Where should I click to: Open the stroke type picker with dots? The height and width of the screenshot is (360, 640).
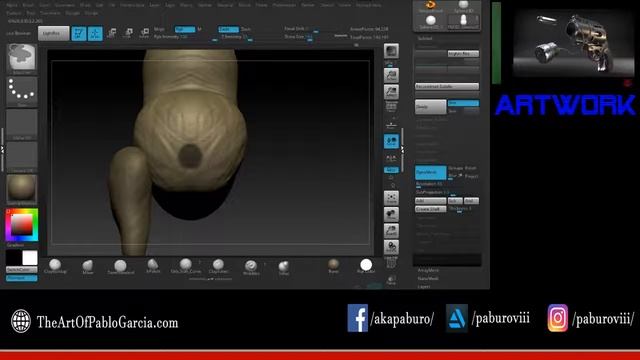tap(22, 91)
